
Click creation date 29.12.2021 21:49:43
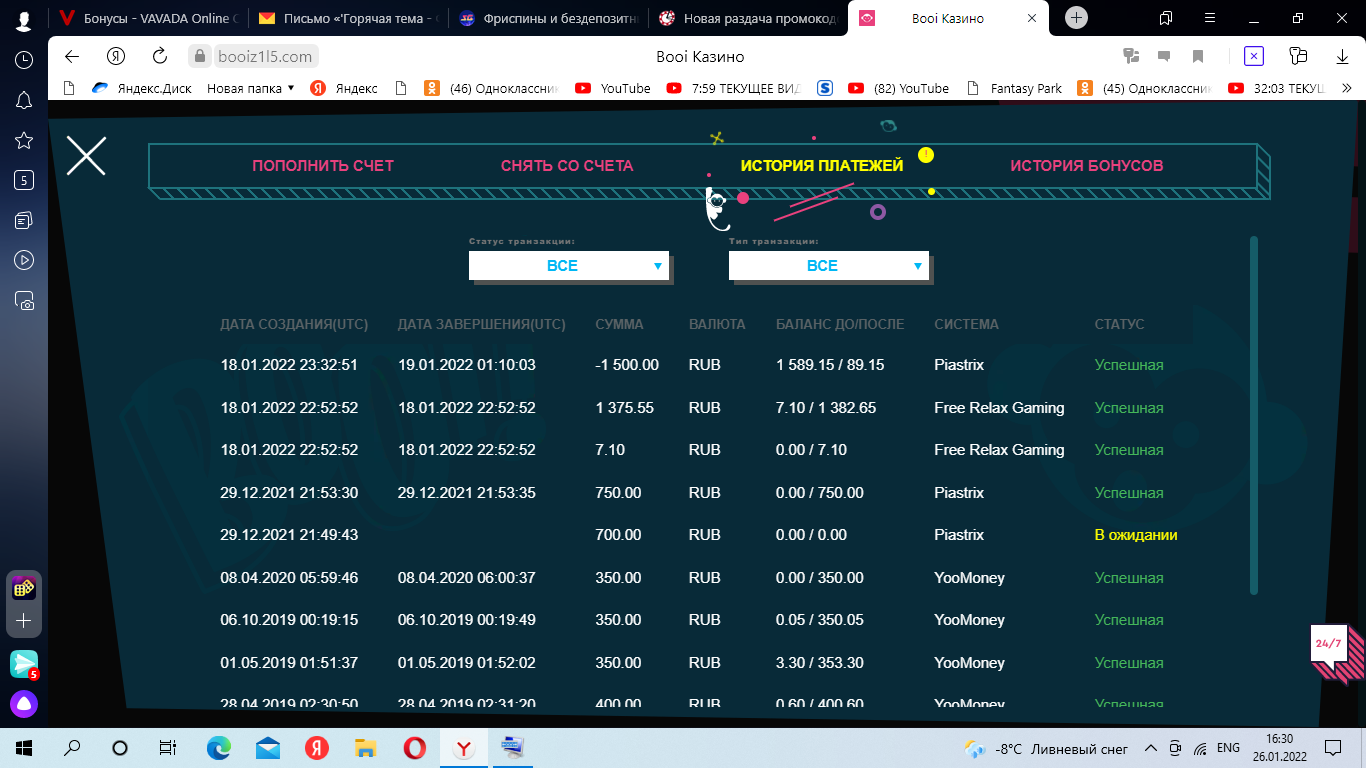(289, 535)
